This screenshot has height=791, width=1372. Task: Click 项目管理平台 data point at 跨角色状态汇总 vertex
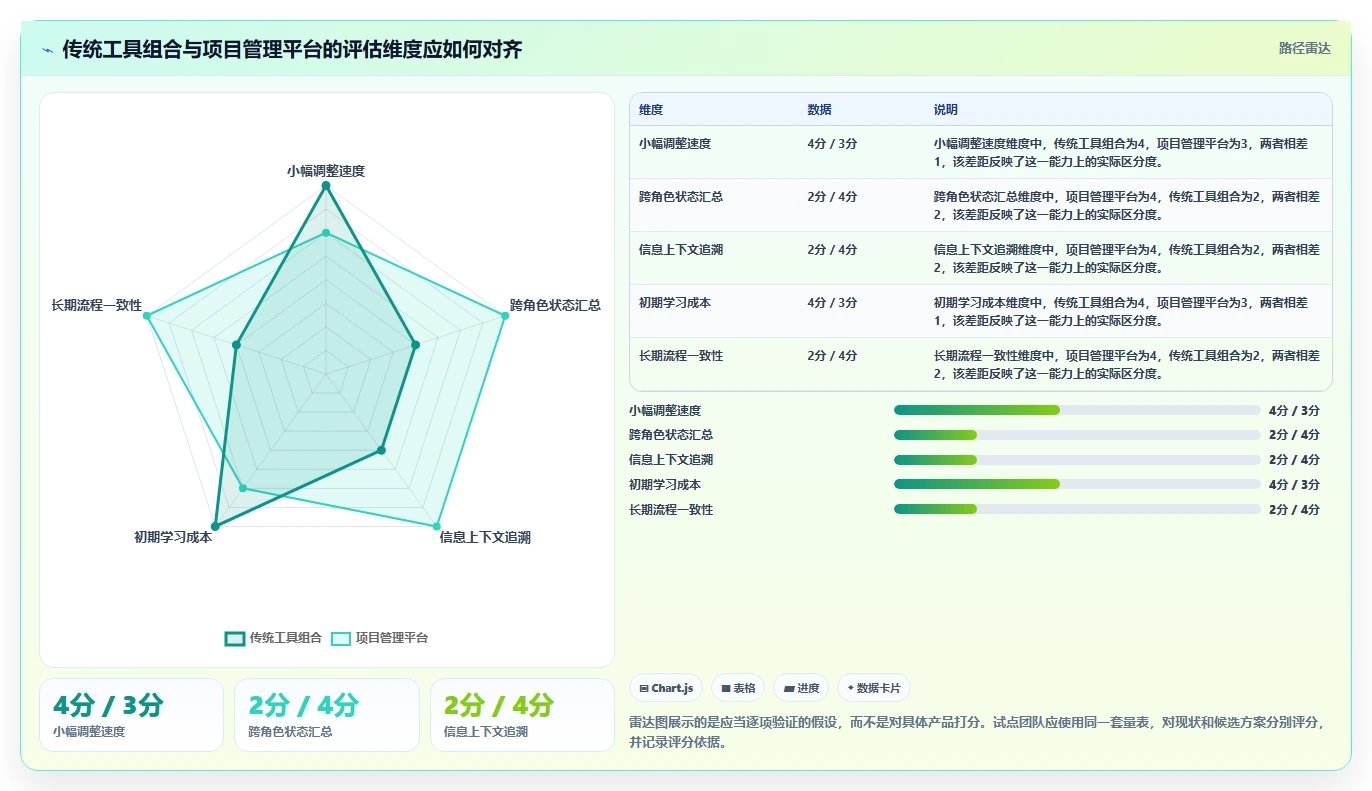(x=504, y=316)
